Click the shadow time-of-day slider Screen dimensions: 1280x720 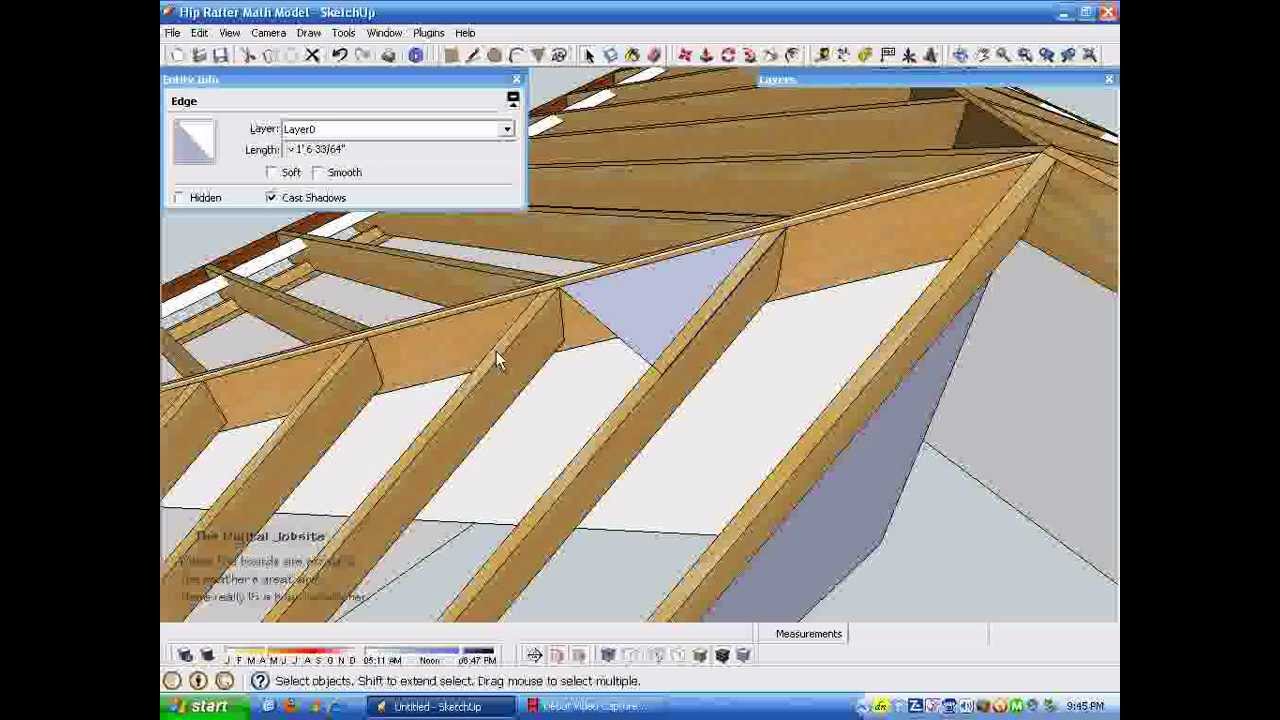429,654
